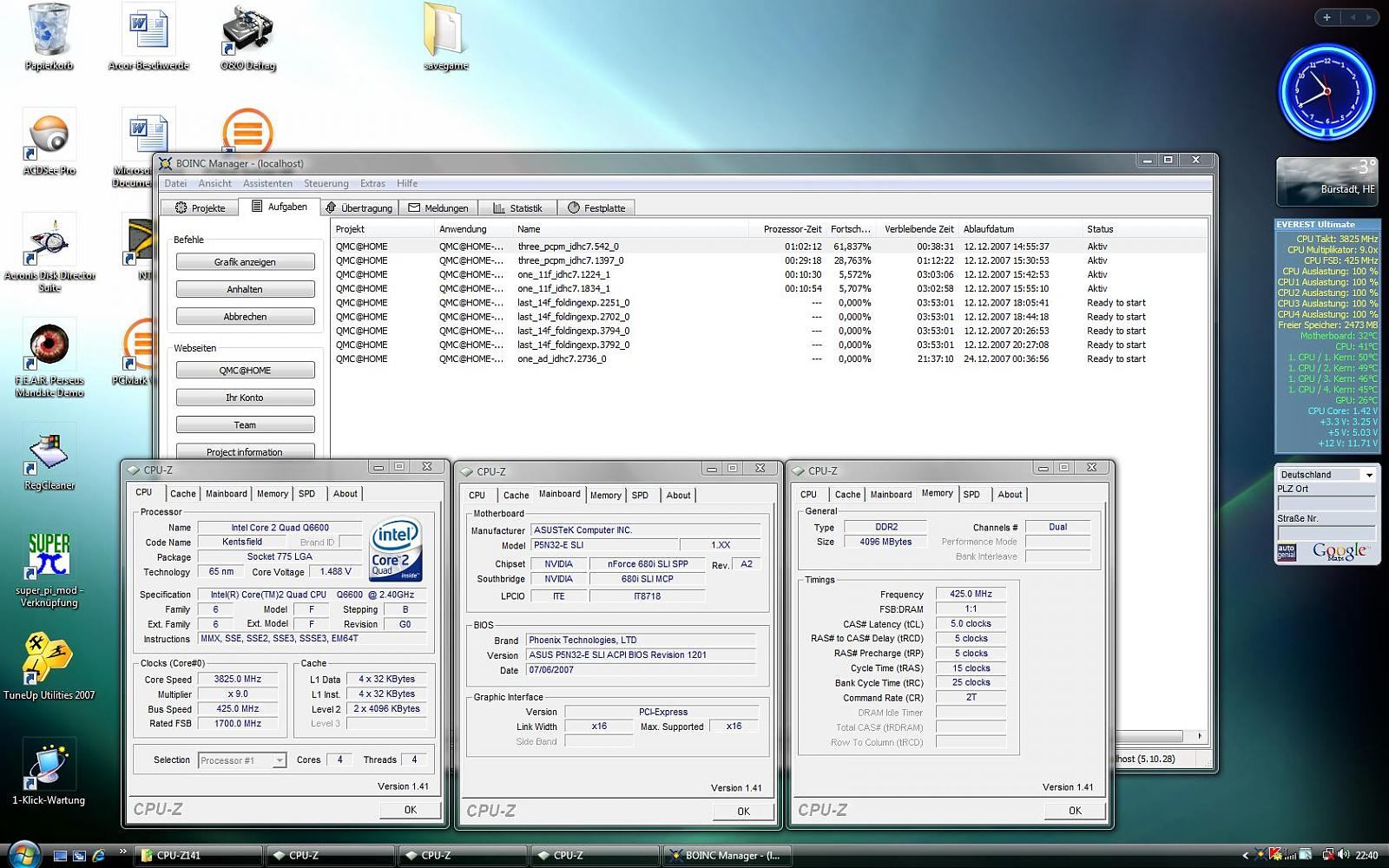Screen dimensions: 1389x868
Task: Click the Windows Start orb
Action: 23,854
